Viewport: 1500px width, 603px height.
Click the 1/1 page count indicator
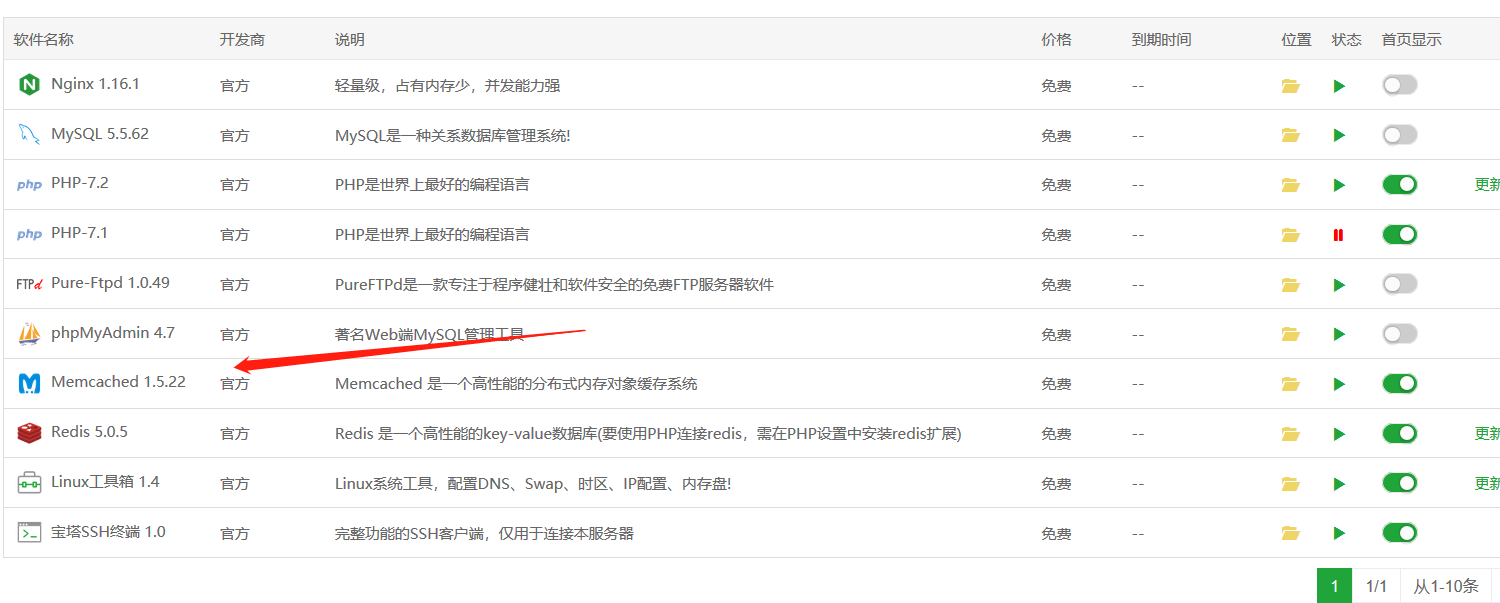click(x=1376, y=586)
